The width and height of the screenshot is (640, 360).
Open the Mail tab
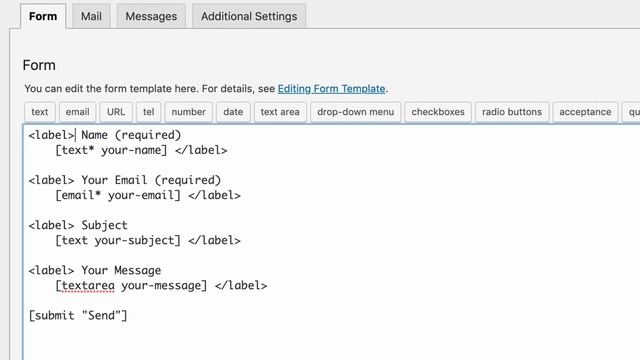pos(91,16)
